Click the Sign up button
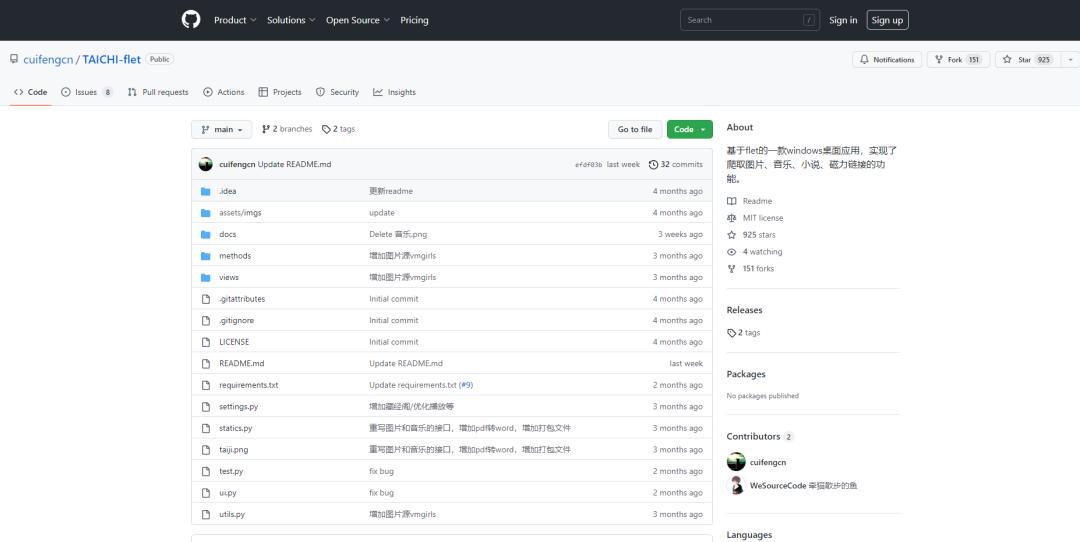This screenshot has width=1080, height=542. [886, 20]
